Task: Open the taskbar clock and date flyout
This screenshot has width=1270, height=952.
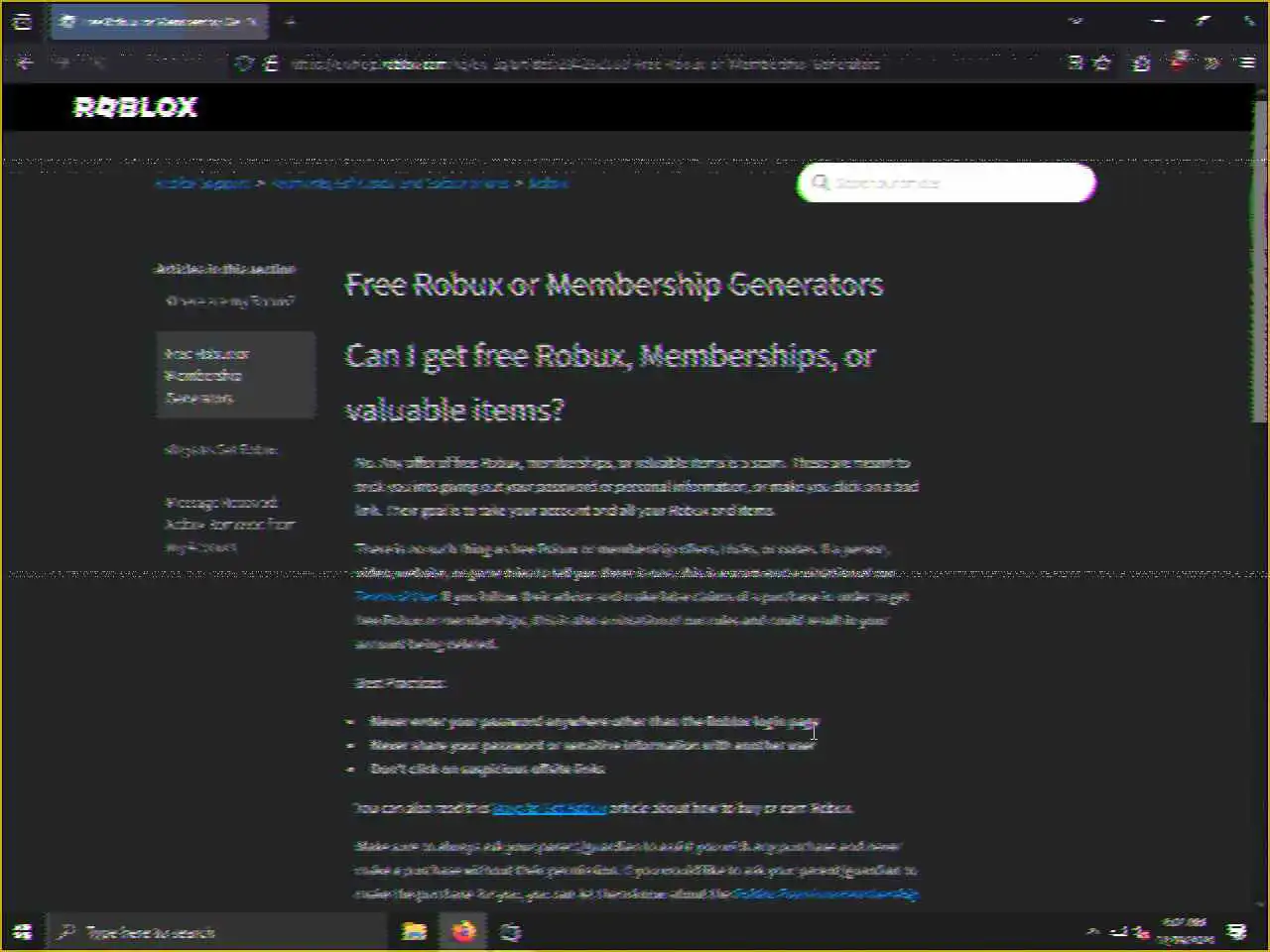Action: coord(1188,931)
